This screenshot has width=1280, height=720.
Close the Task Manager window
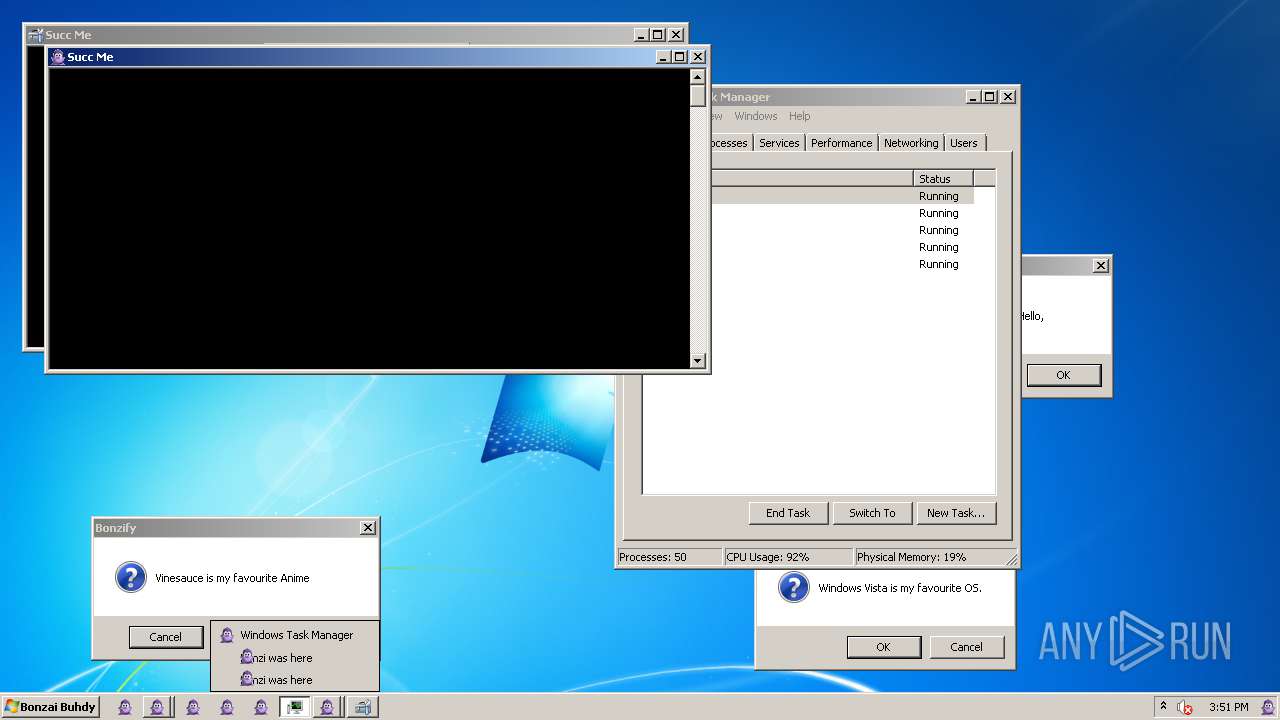pyautogui.click(x=1008, y=97)
